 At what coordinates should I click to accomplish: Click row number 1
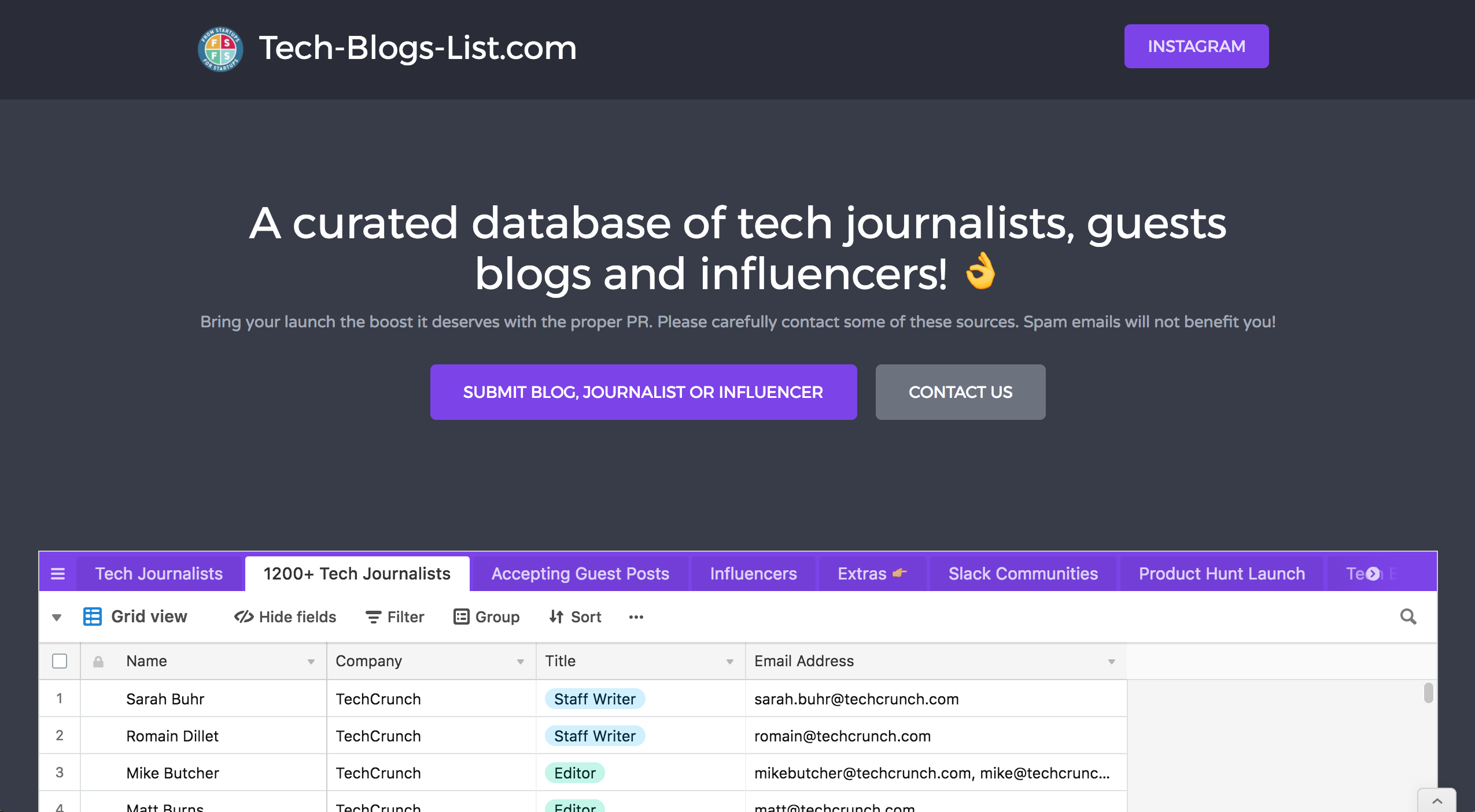pos(60,698)
